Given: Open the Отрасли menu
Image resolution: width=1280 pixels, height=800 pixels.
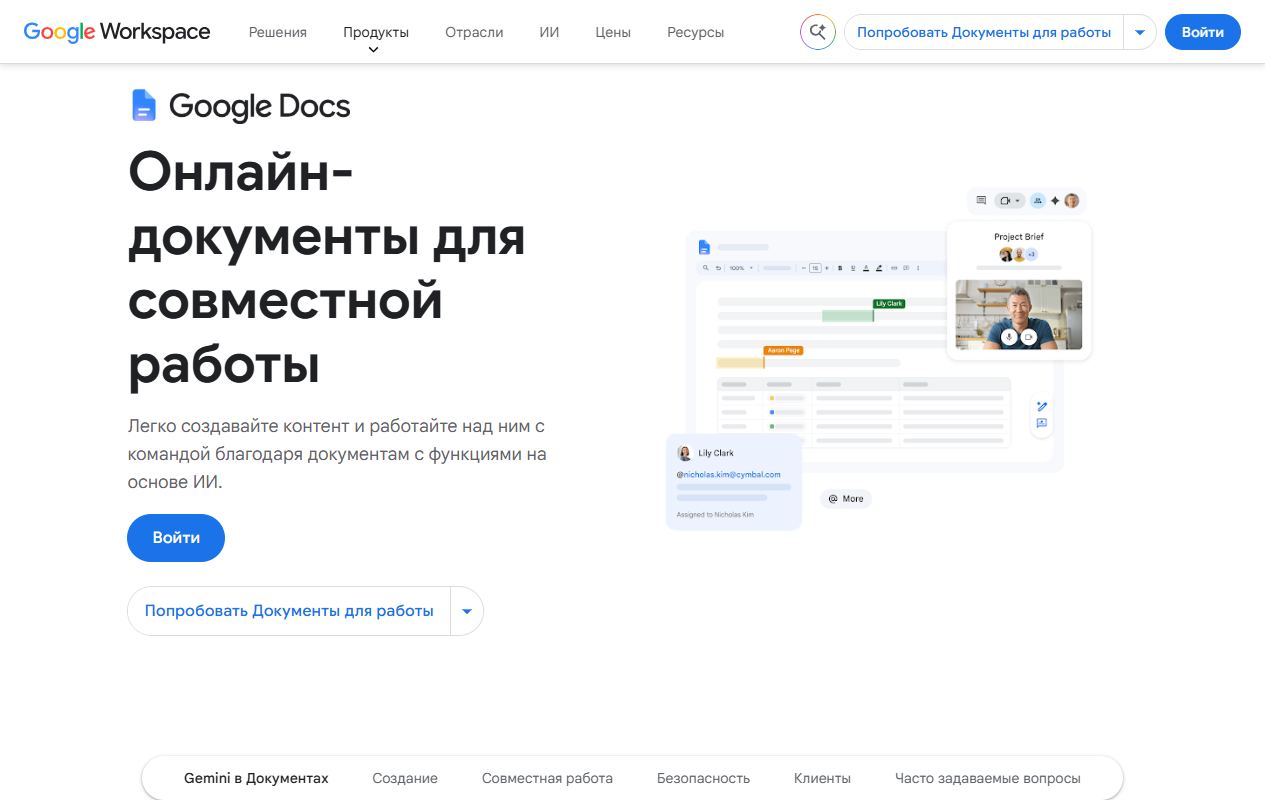Looking at the screenshot, I should [x=474, y=32].
